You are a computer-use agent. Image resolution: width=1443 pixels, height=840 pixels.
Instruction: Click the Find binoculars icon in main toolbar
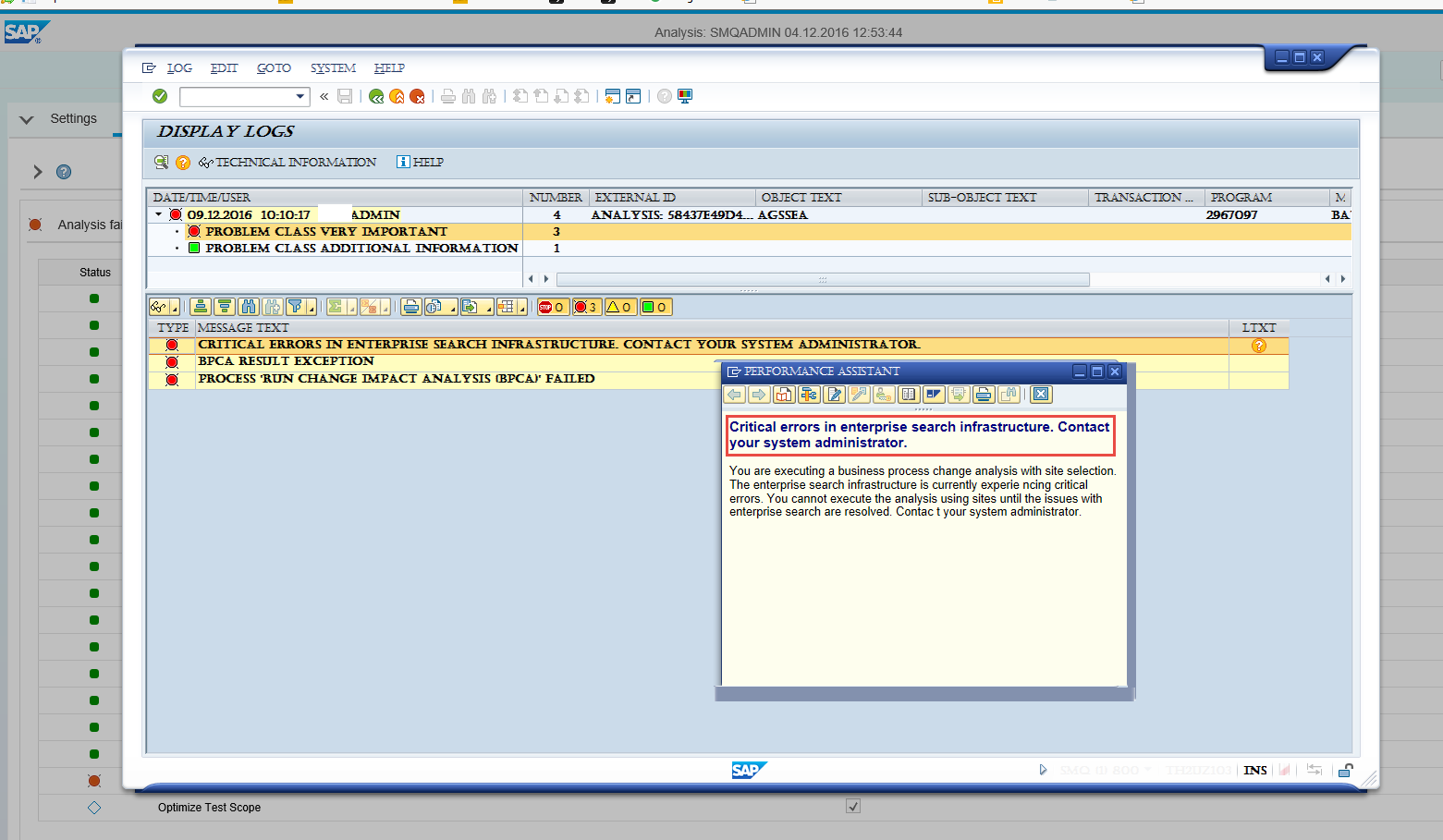469,96
